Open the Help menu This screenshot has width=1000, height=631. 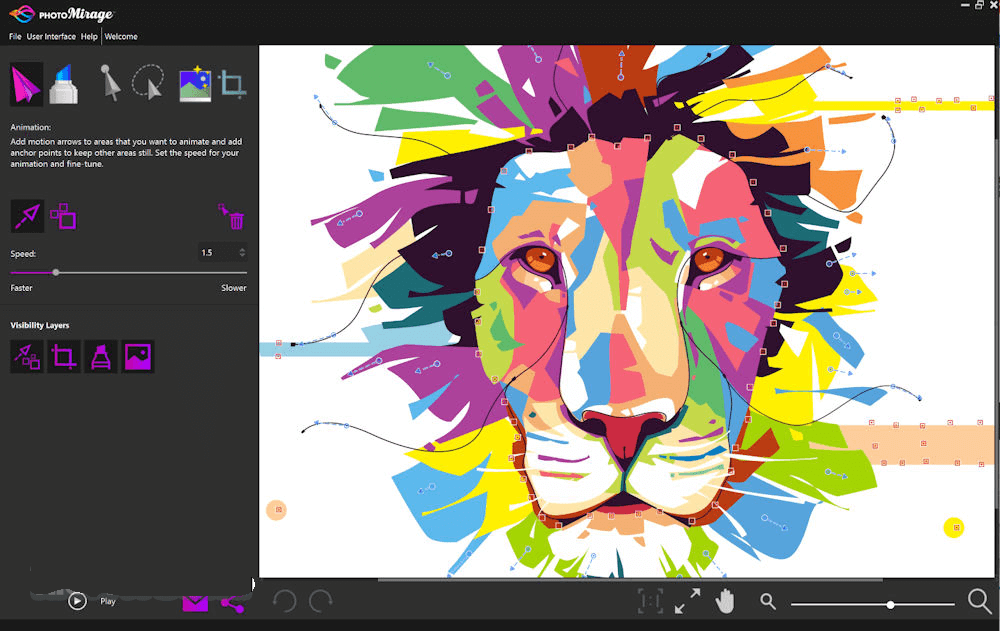pos(89,37)
